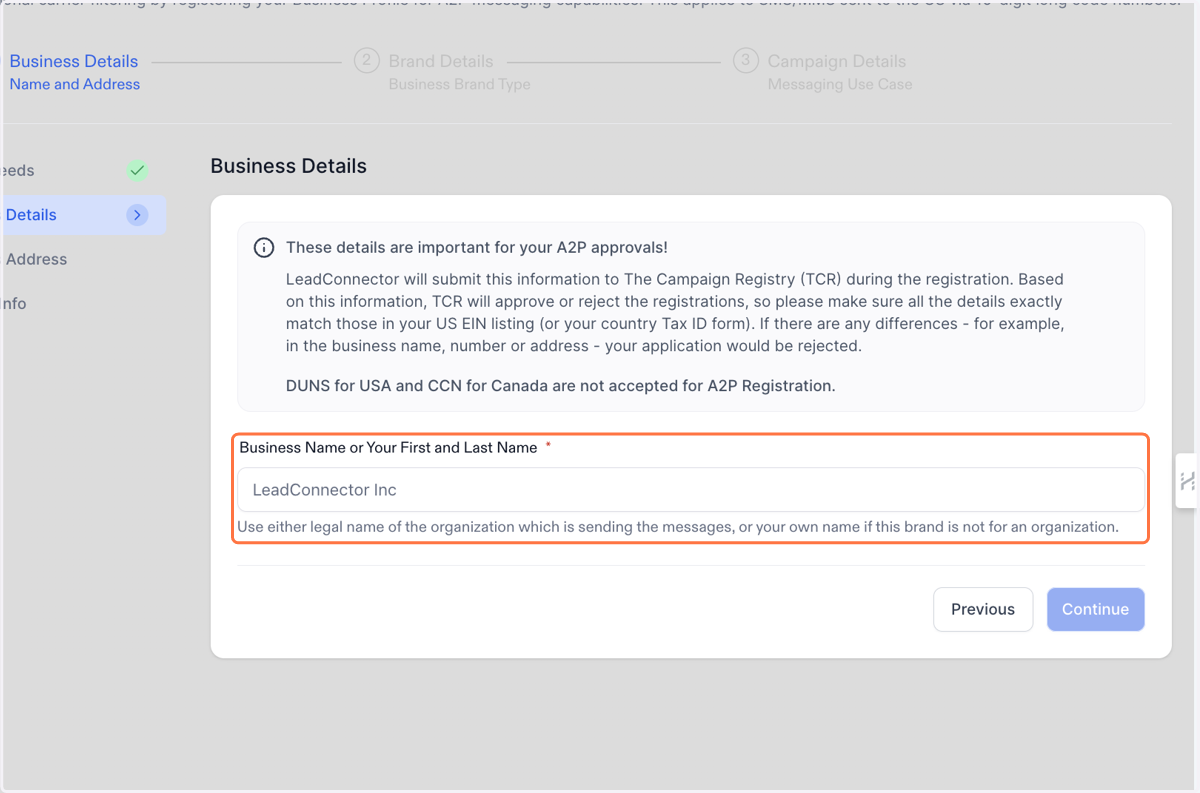Open the Business Details step in the stepper
1200x793 pixels.
click(74, 72)
